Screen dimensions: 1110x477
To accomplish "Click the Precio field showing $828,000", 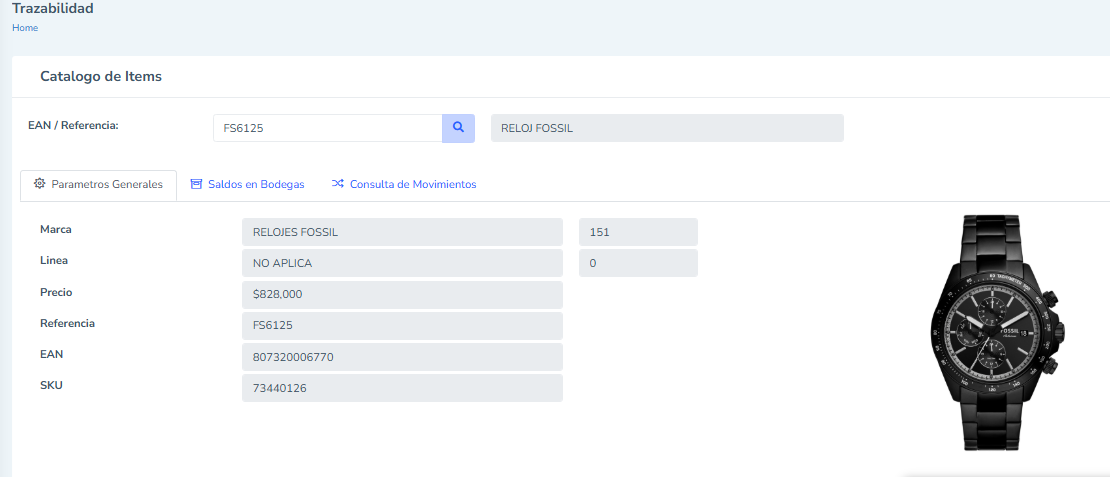I will pyautogui.click(x=402, y=295).
